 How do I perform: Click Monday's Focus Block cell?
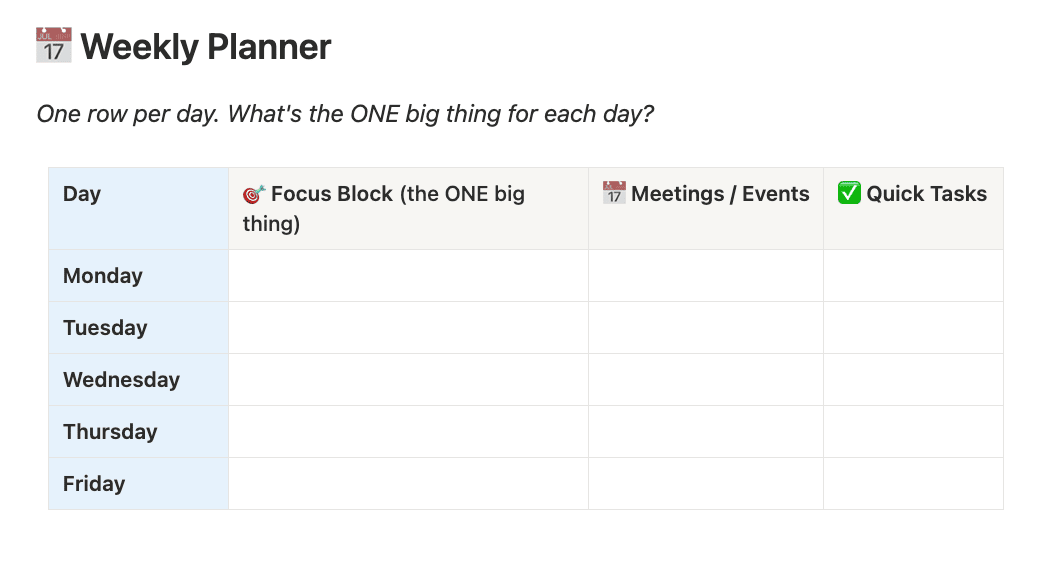tap(408, 276)
